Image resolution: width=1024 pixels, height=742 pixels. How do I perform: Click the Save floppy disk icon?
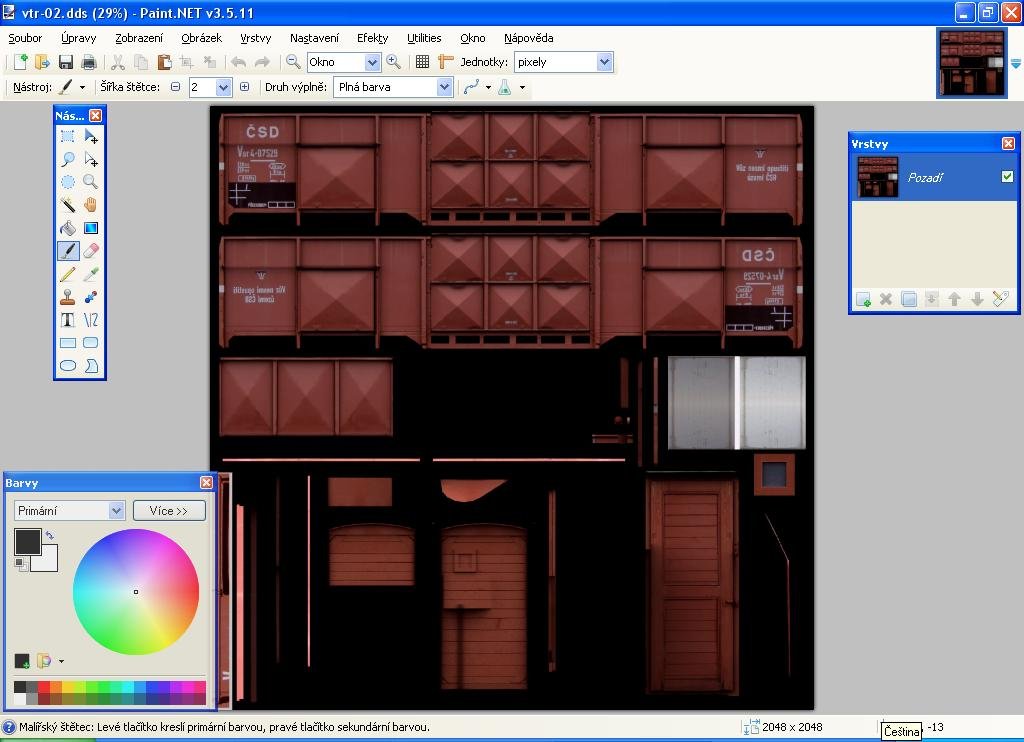pyautogui.click(x=66, y=62)
